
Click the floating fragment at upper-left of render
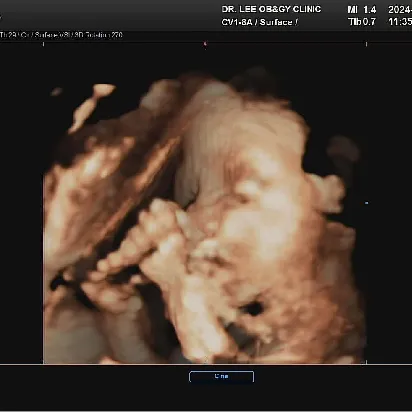[x=92, y=107]
